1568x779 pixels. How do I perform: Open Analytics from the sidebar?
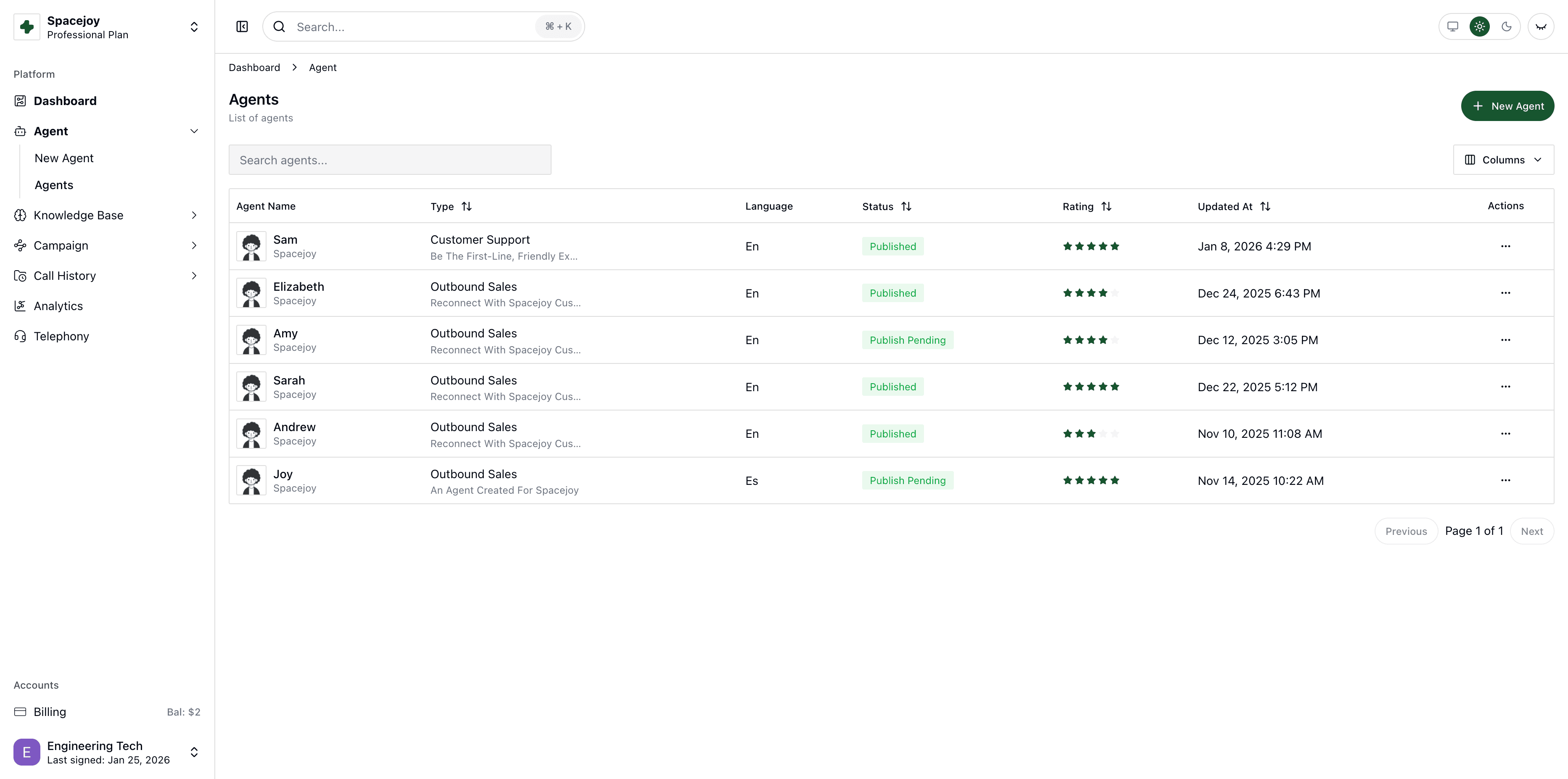point(58,306)
